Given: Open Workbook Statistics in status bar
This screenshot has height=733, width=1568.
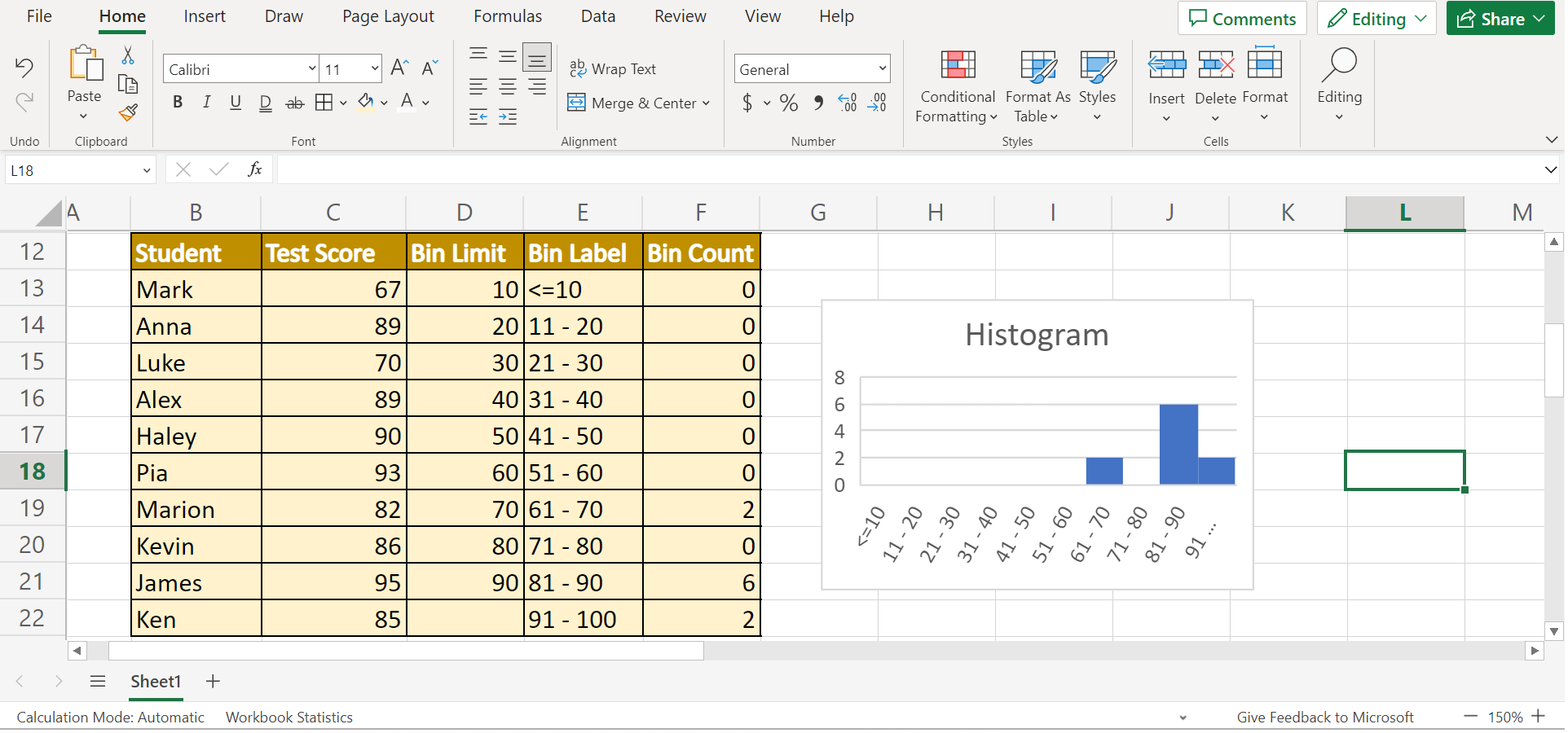Looking at the screenshot, I should [x=288, y=718].
